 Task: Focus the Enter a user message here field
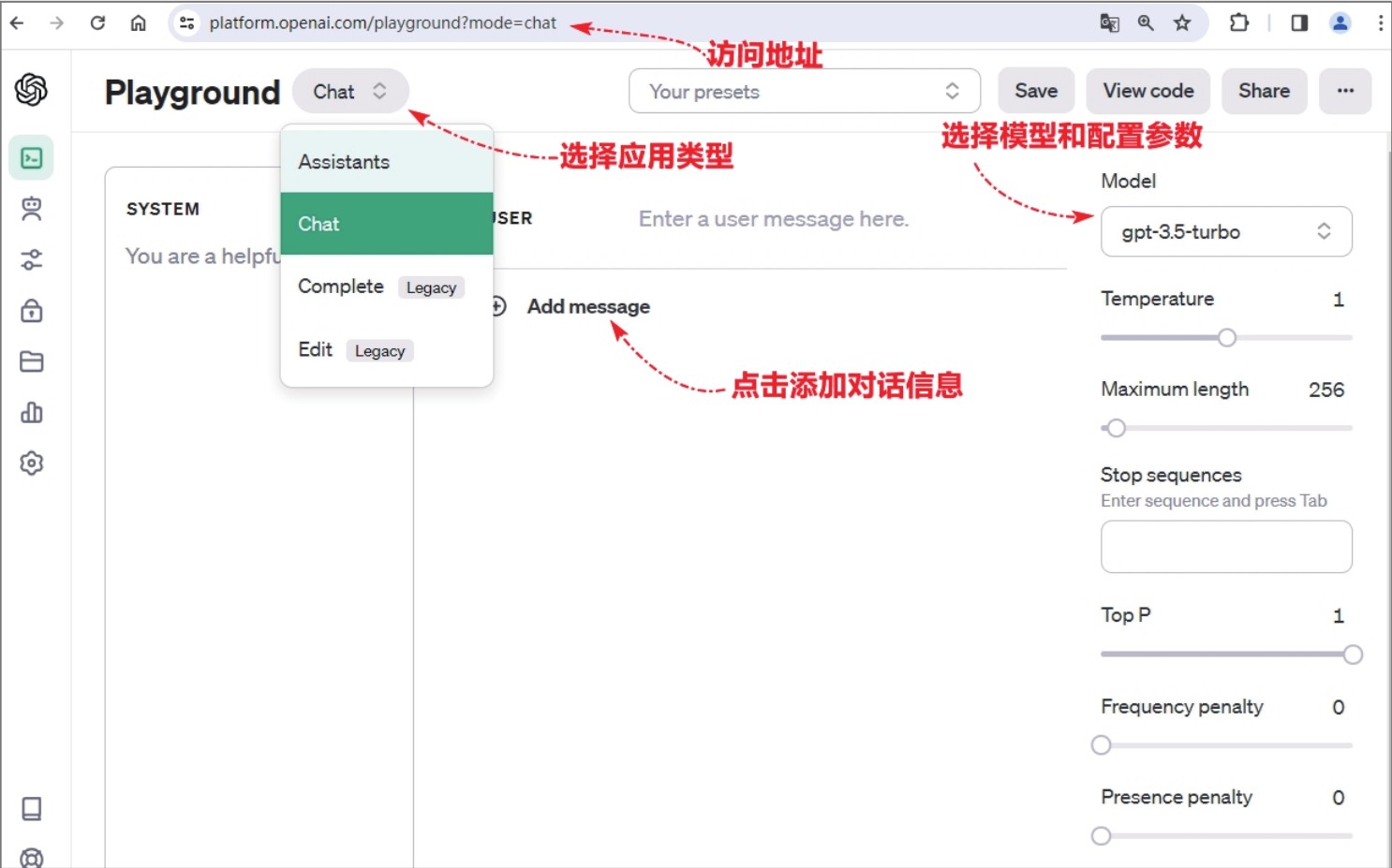774,219
